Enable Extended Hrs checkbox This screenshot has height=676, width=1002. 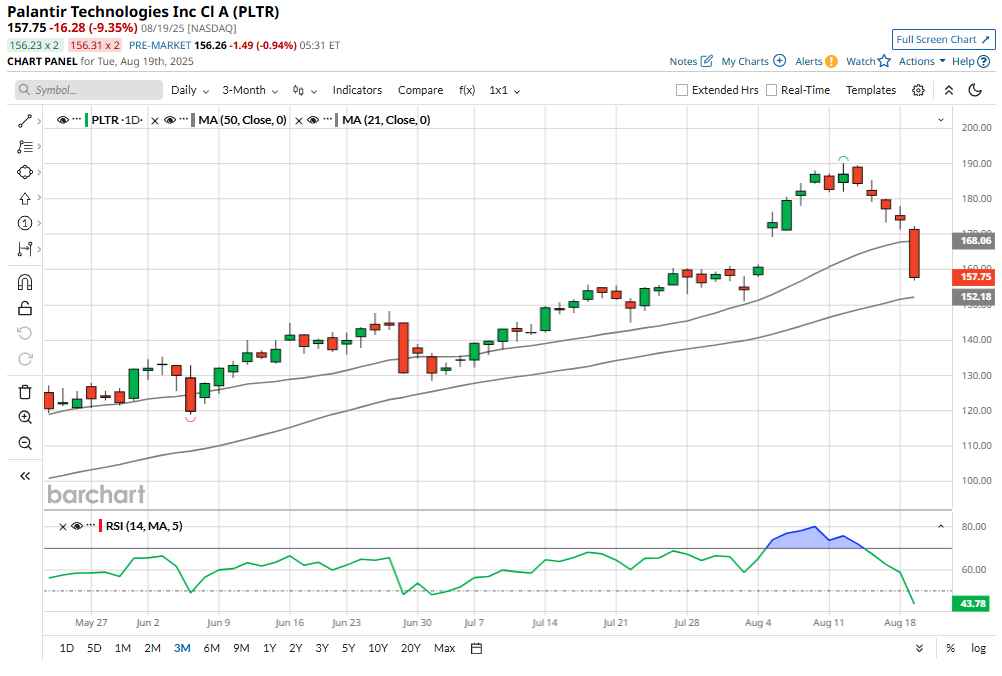[x=682, y=90]
